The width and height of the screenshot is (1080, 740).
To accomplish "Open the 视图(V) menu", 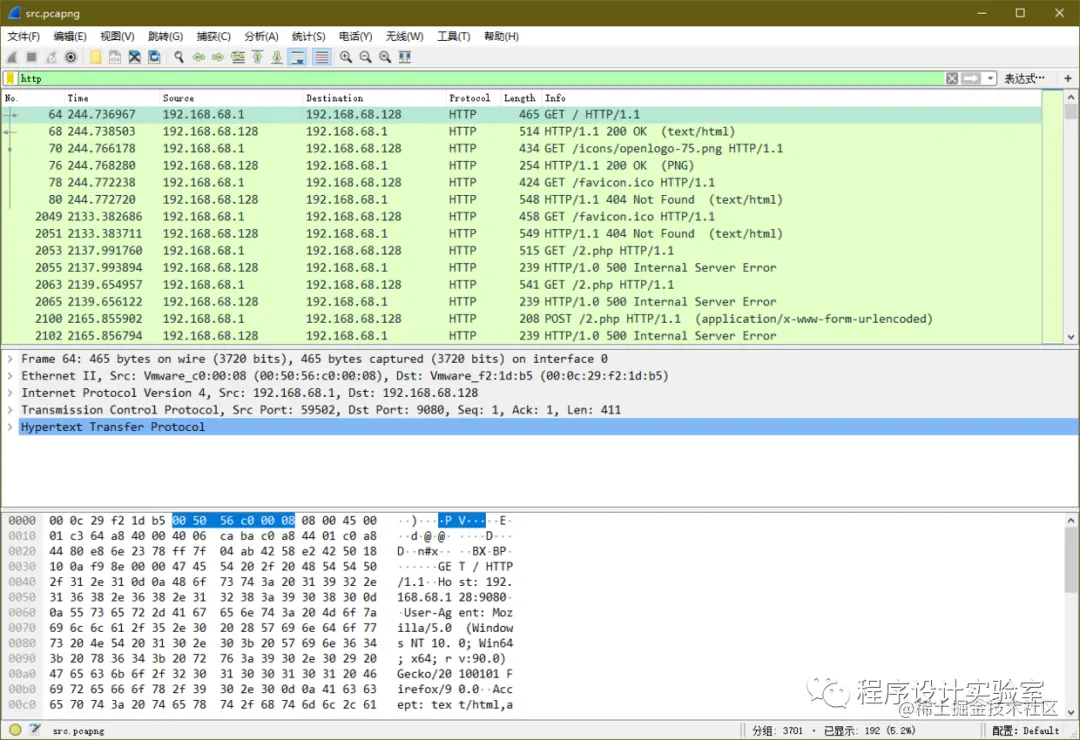I will pos(117,36).
